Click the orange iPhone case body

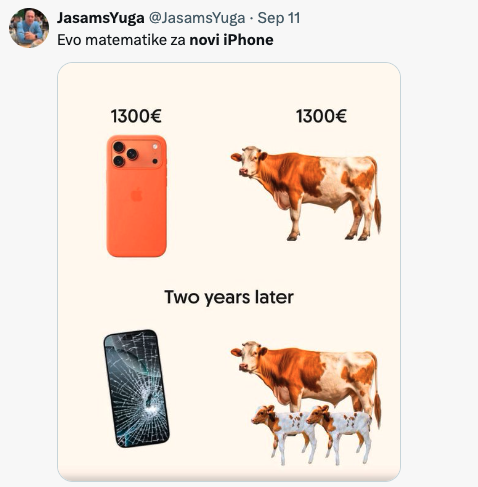coord(137,196)
